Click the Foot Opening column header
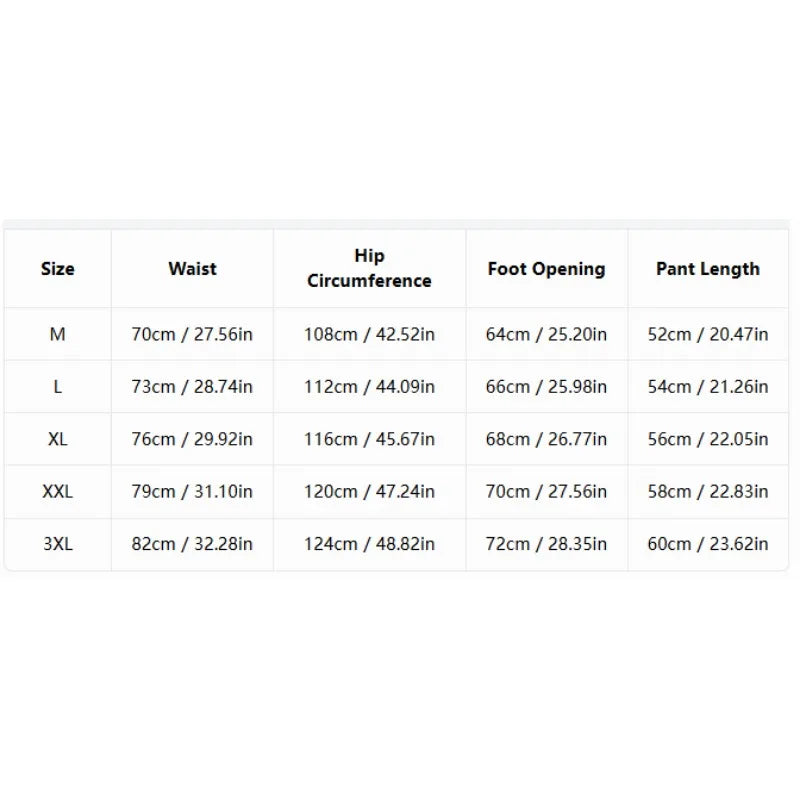The width and height of the screenshot is (800, 800). 546,269
